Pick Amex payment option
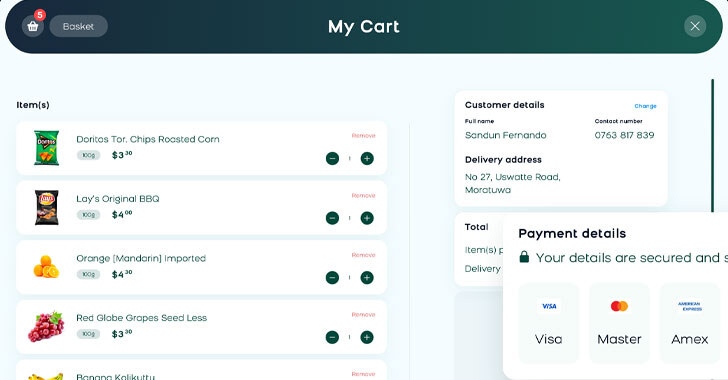The width and height of the screenshot is (728, 380). coord(689,323)
